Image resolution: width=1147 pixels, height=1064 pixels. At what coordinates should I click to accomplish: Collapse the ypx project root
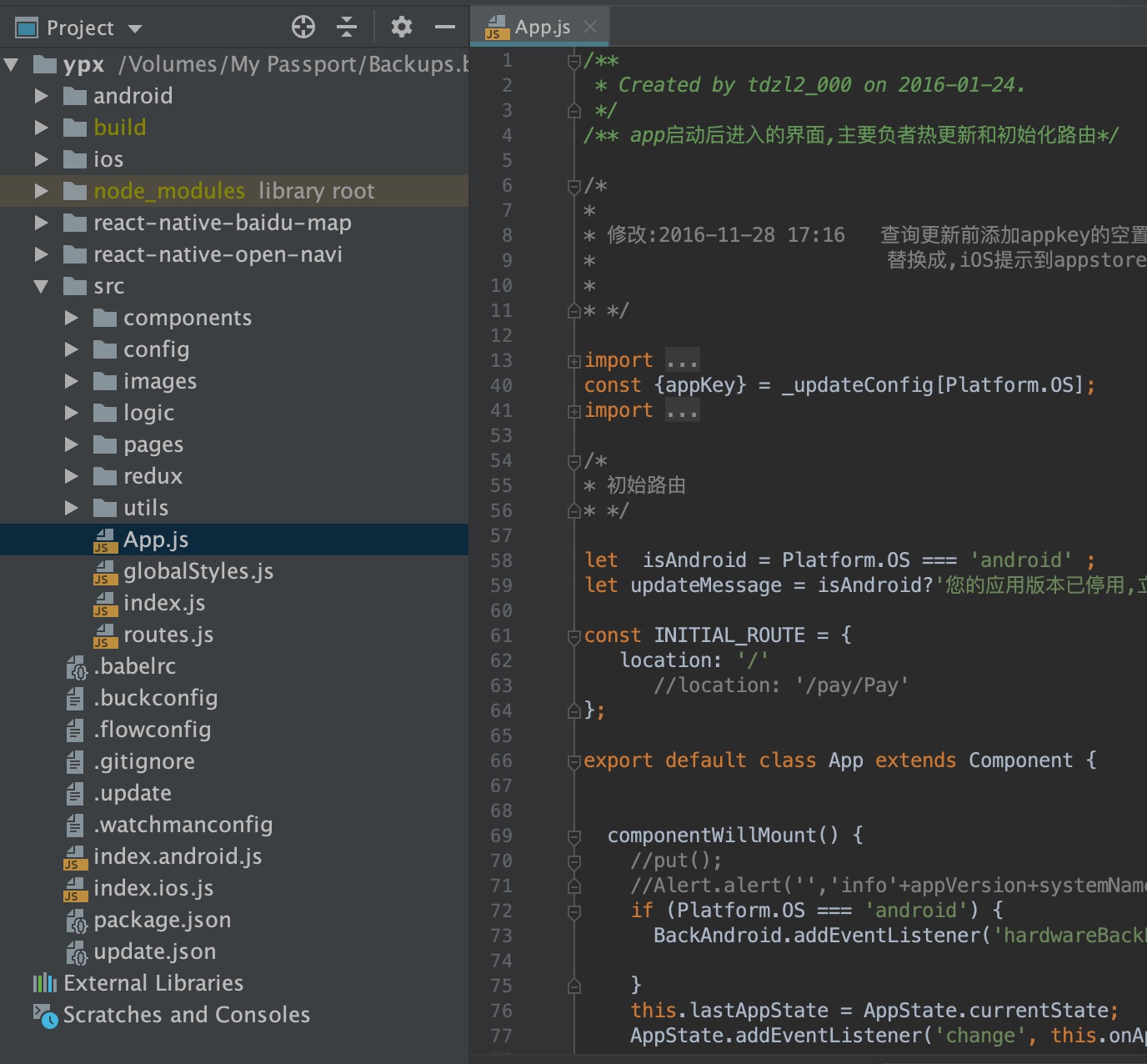[12, 64]
